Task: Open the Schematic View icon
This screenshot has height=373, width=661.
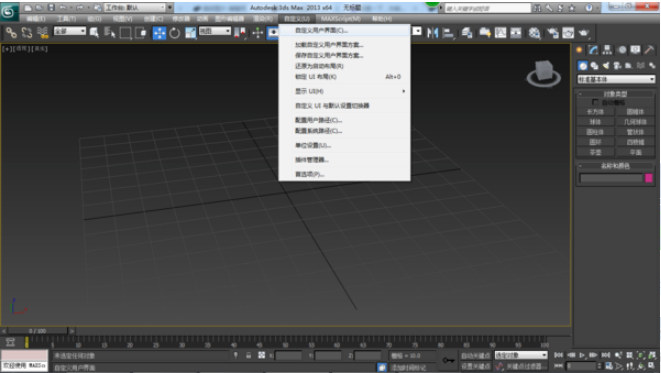Action: tap(516, 32)
